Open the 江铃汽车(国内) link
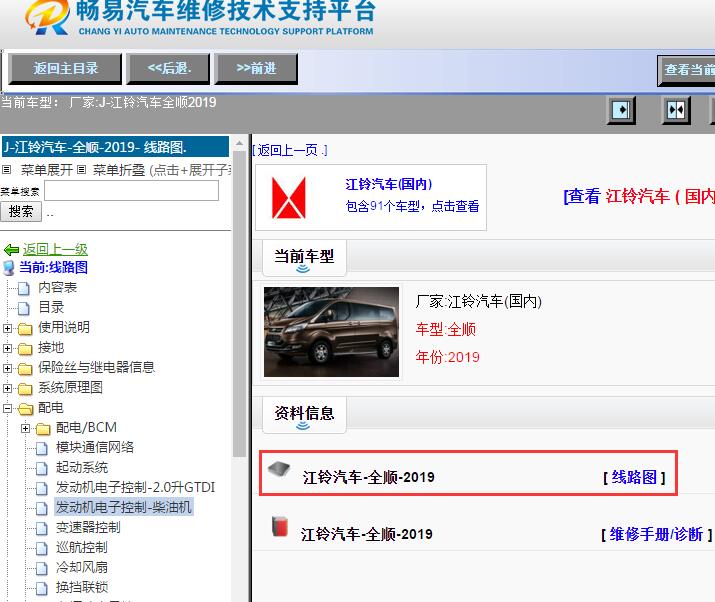 [x=389, y=184]
